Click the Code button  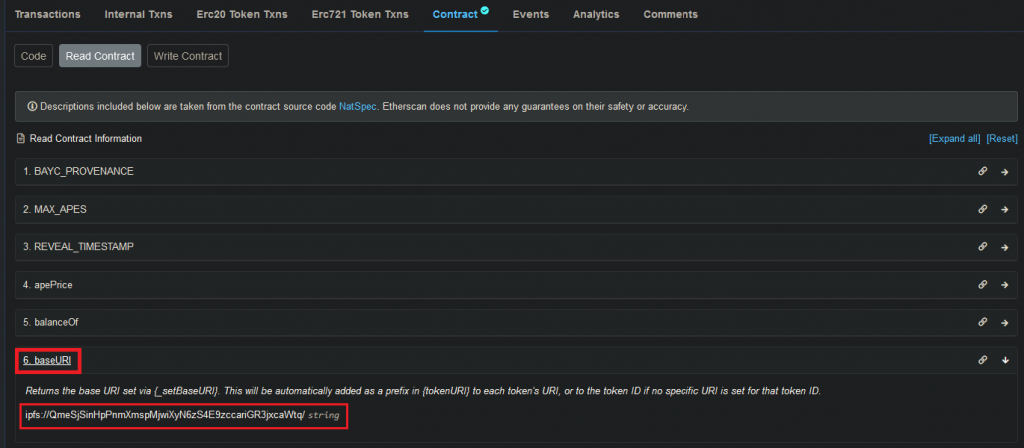[x=33, y=56]
